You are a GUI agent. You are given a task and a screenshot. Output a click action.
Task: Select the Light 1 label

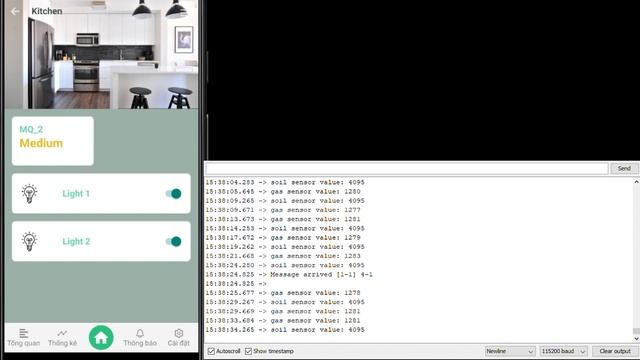(76, 193)
